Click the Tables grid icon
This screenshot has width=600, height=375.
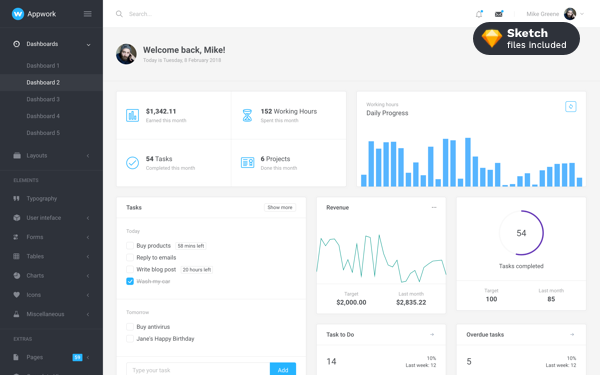coord(16,256)
